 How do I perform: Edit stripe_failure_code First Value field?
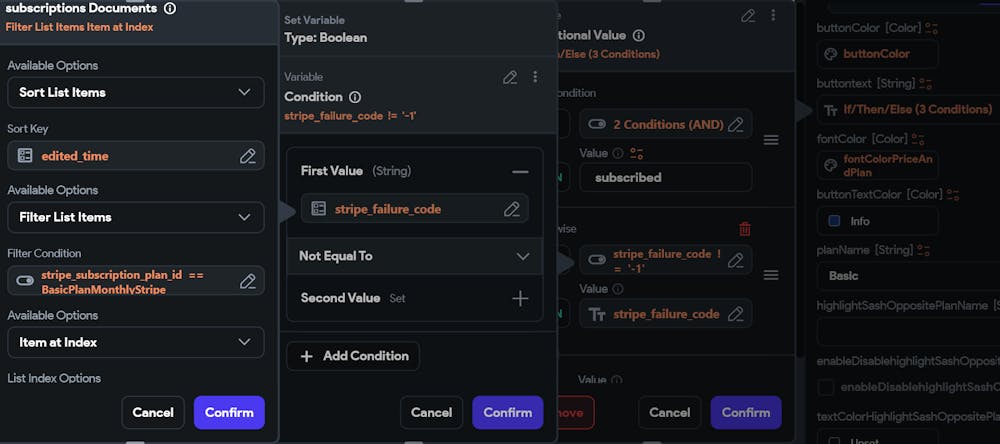pos(511,209)
